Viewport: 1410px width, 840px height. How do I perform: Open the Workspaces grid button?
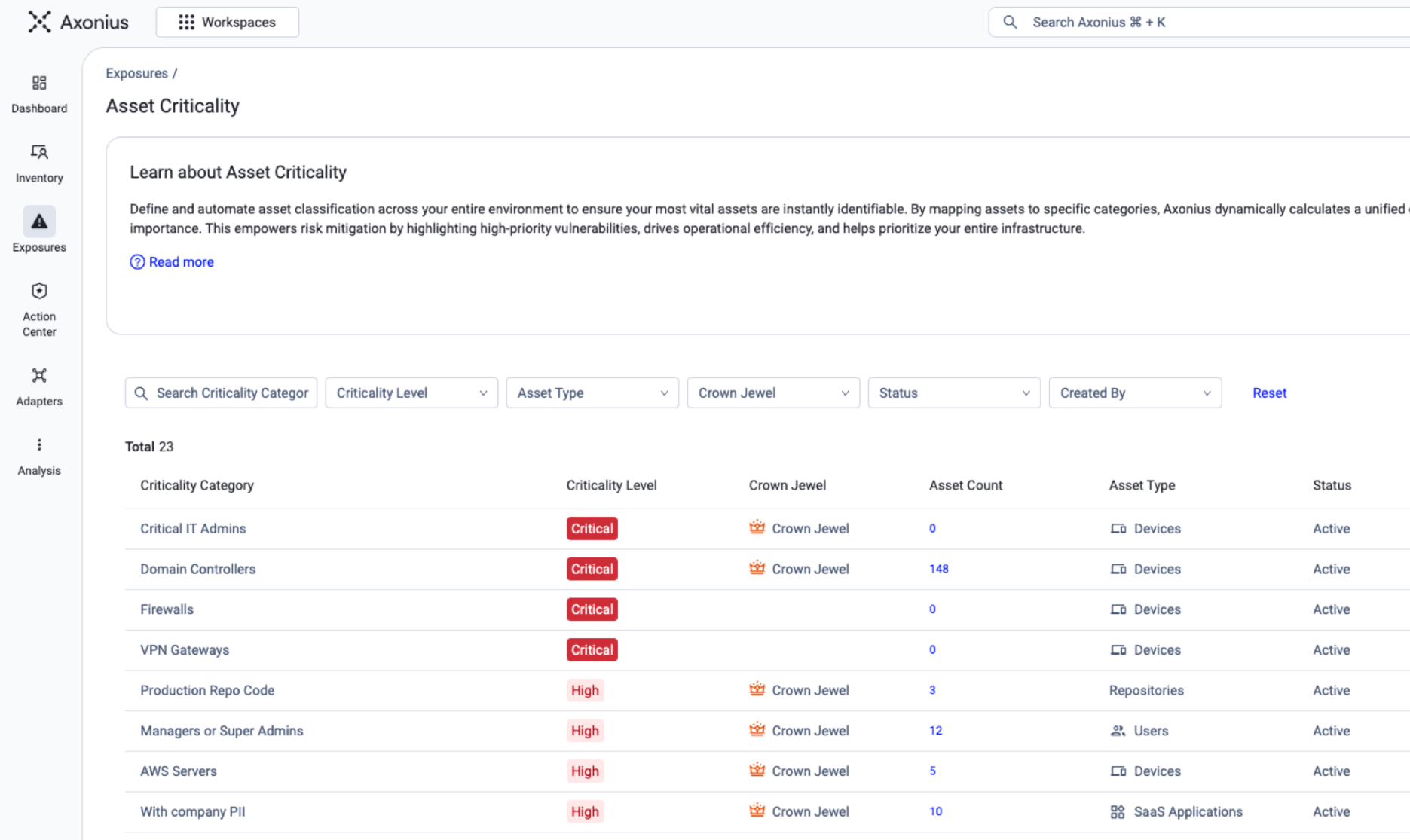(x=228, y=22)
